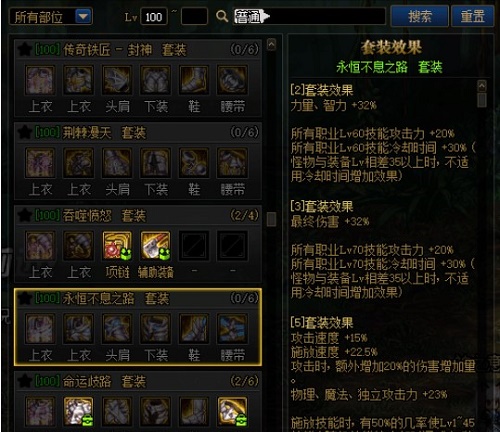Select the 下装 icon in 永恒不息之路 set
Viewport: 500px width, 432px height.
point(156,329)
